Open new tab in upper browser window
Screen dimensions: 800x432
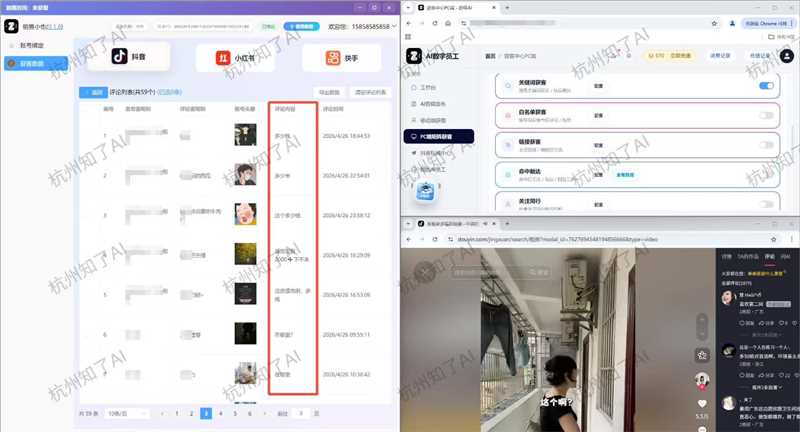pos(507,8)
